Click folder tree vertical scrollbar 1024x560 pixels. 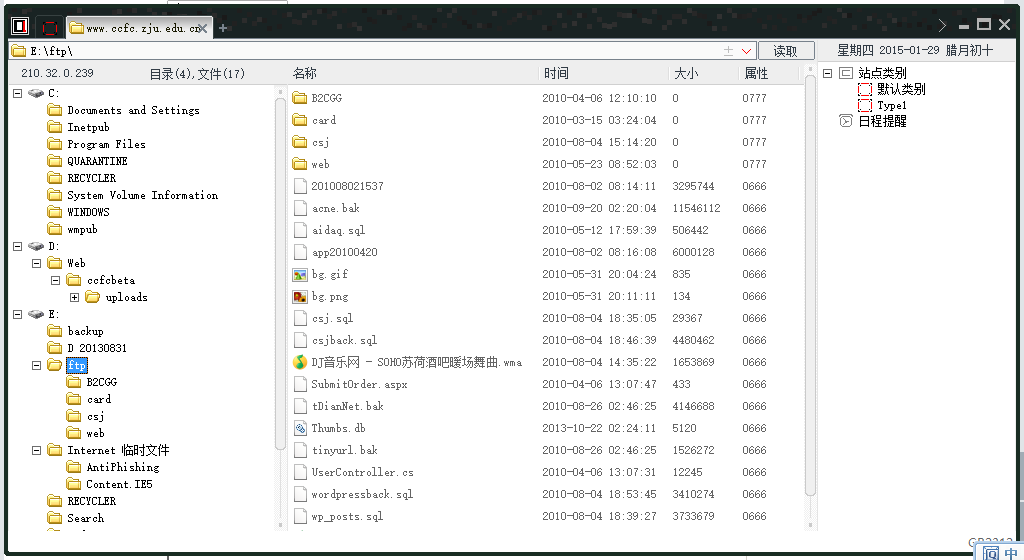coord(281,274)
